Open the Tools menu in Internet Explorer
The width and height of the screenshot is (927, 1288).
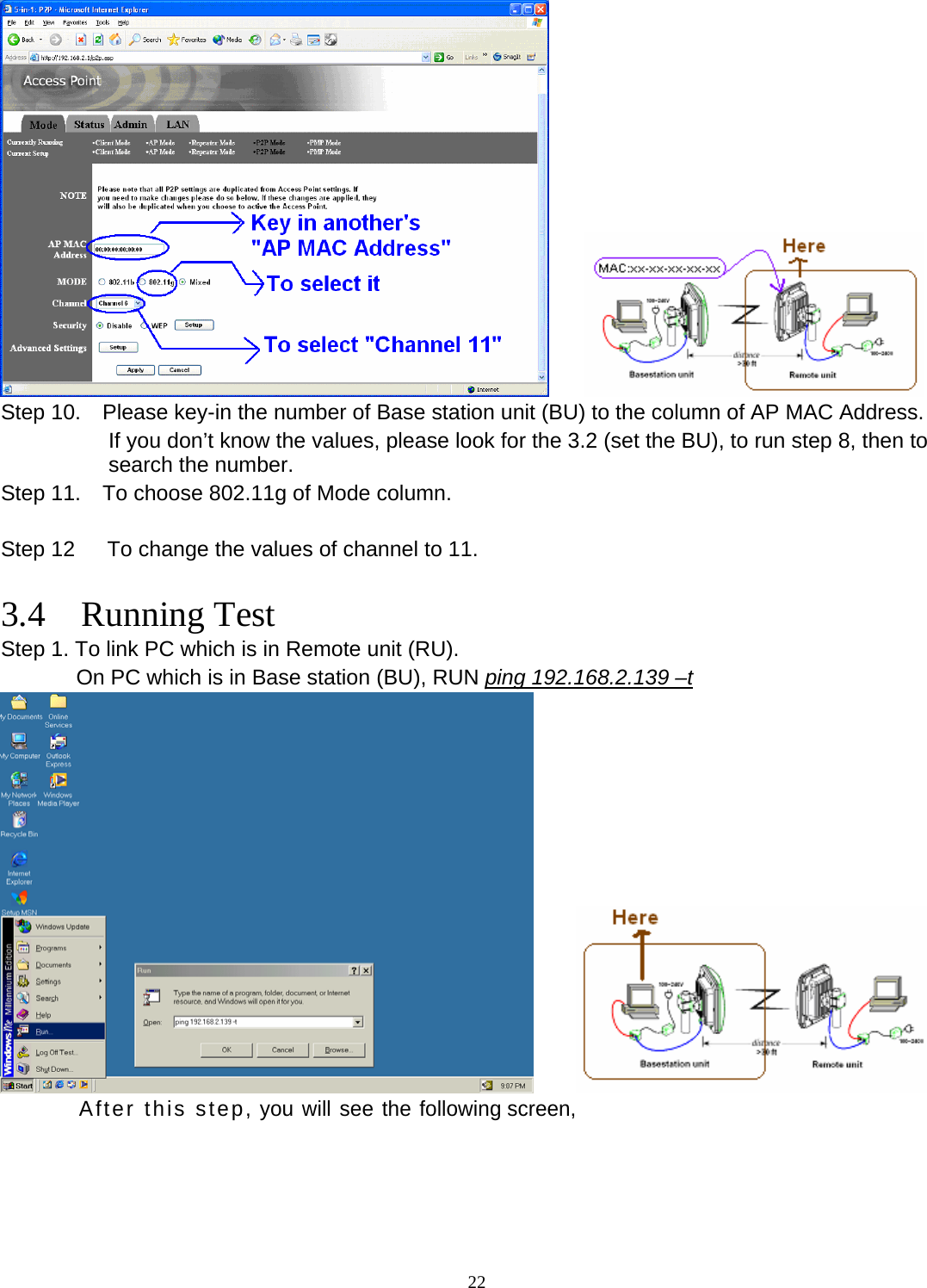(x=104, y=22)
